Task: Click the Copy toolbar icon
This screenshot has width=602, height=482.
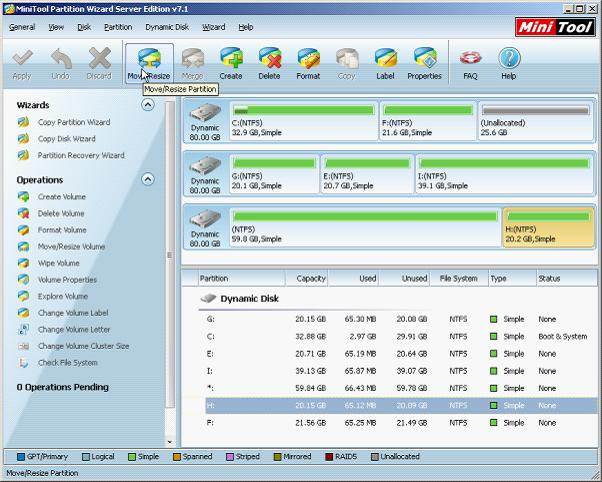Action: [347, 58]
